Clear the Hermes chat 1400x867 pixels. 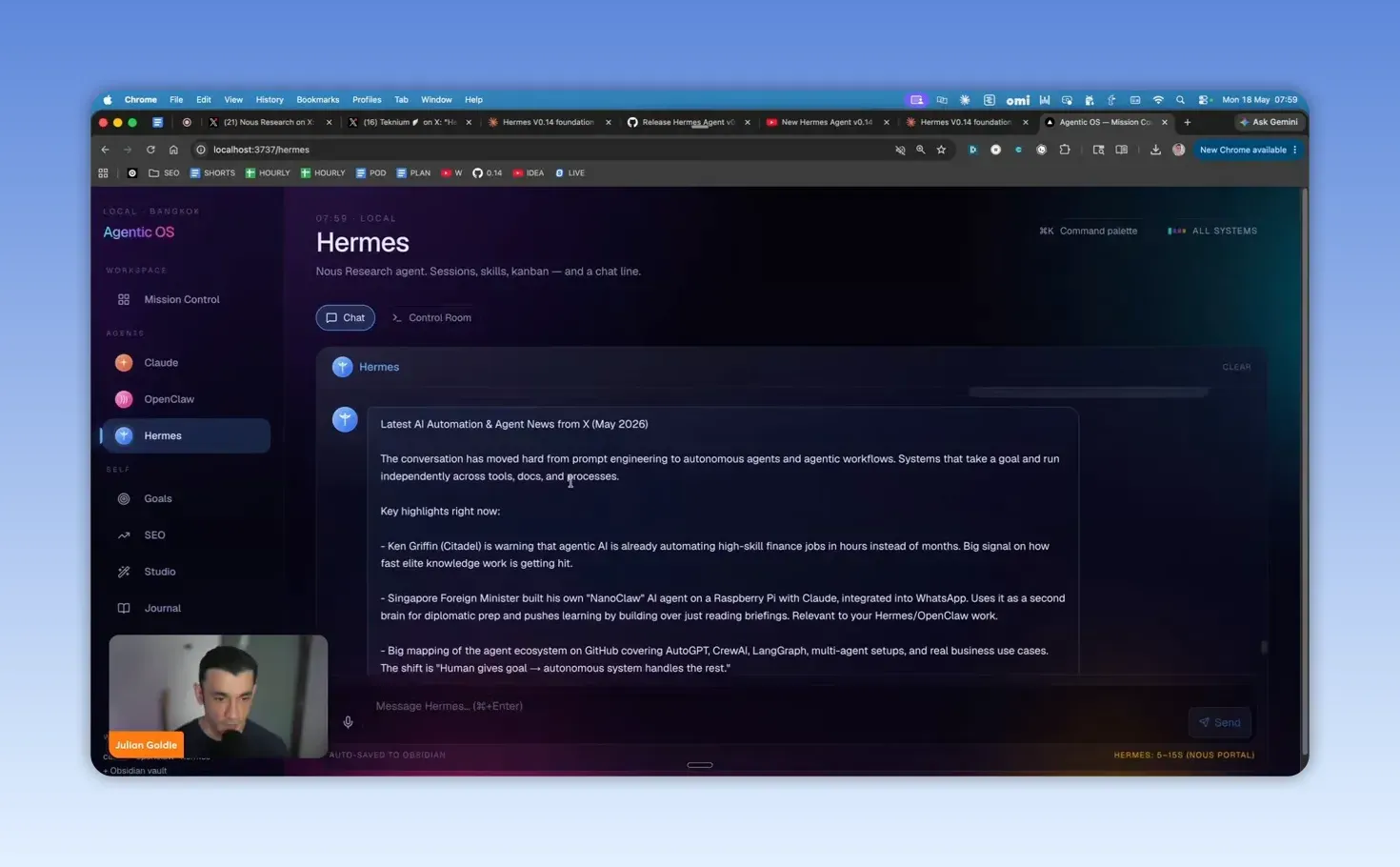[x=1236, y=367]
